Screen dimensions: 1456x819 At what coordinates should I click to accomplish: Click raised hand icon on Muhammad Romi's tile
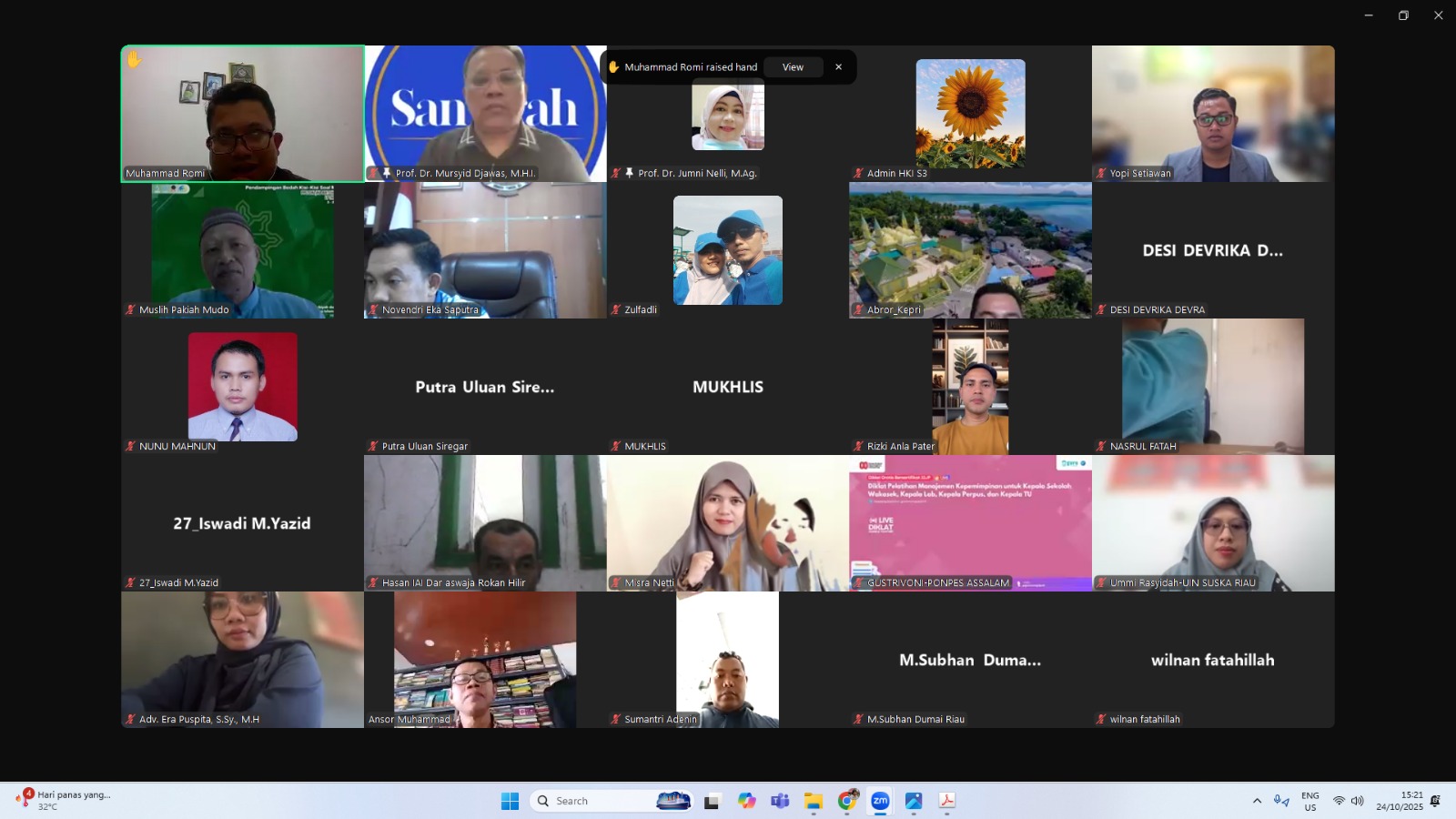tap(135, 60)
